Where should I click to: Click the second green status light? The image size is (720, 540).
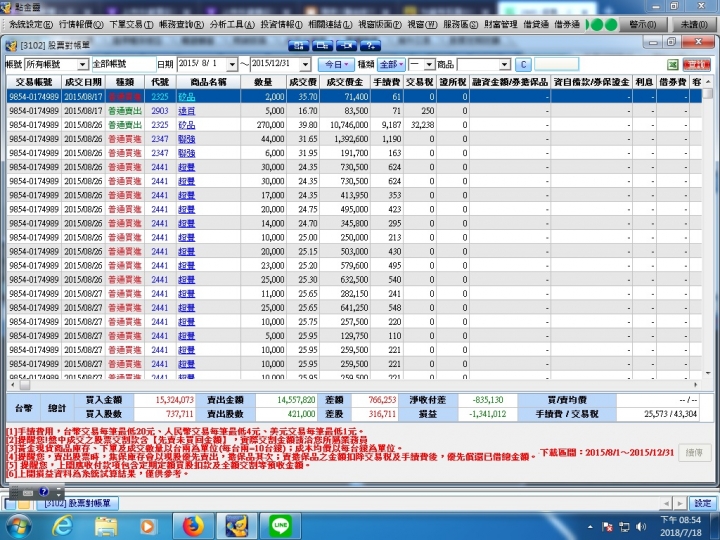(x=611, y=24)
